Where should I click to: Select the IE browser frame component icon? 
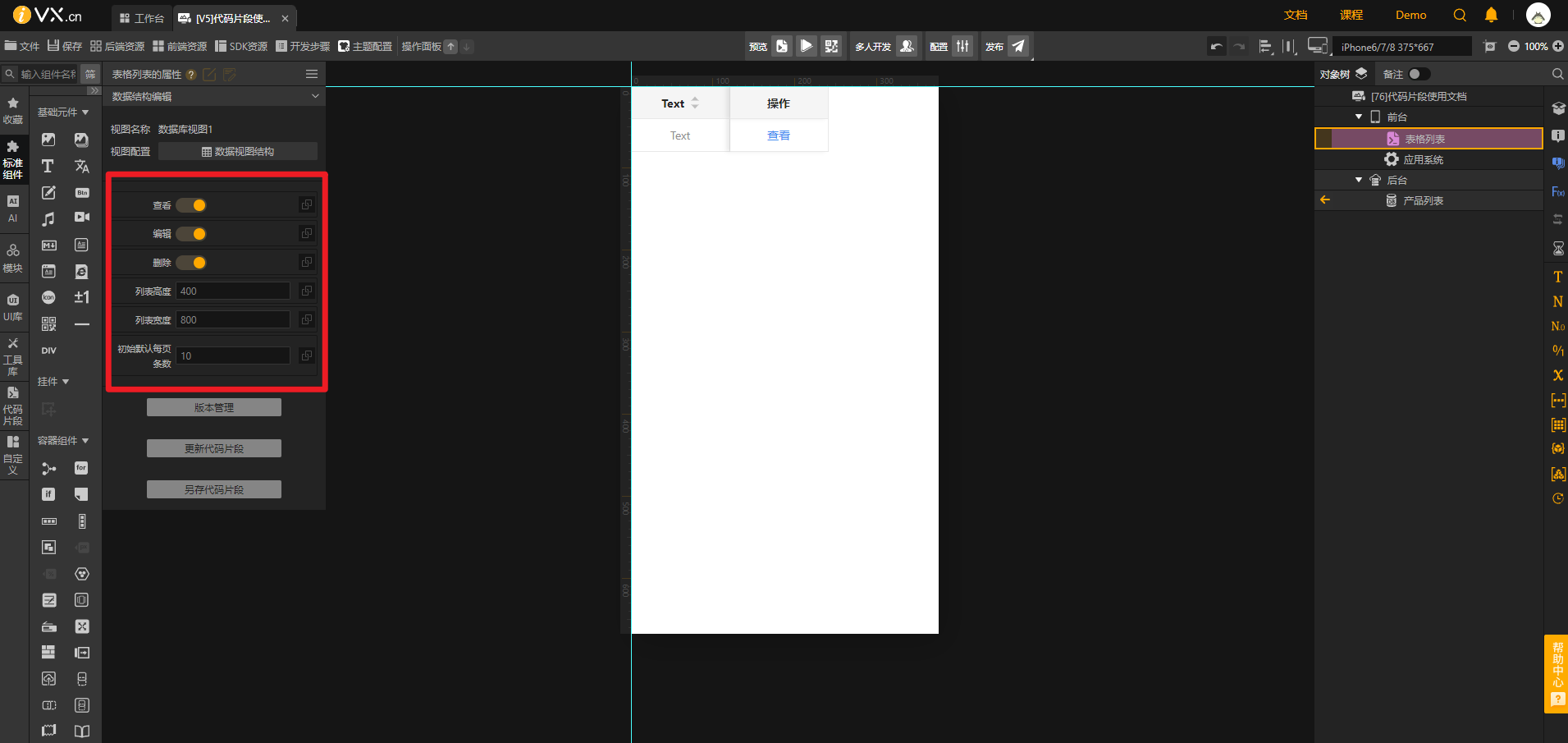click(x=81, y=271)
